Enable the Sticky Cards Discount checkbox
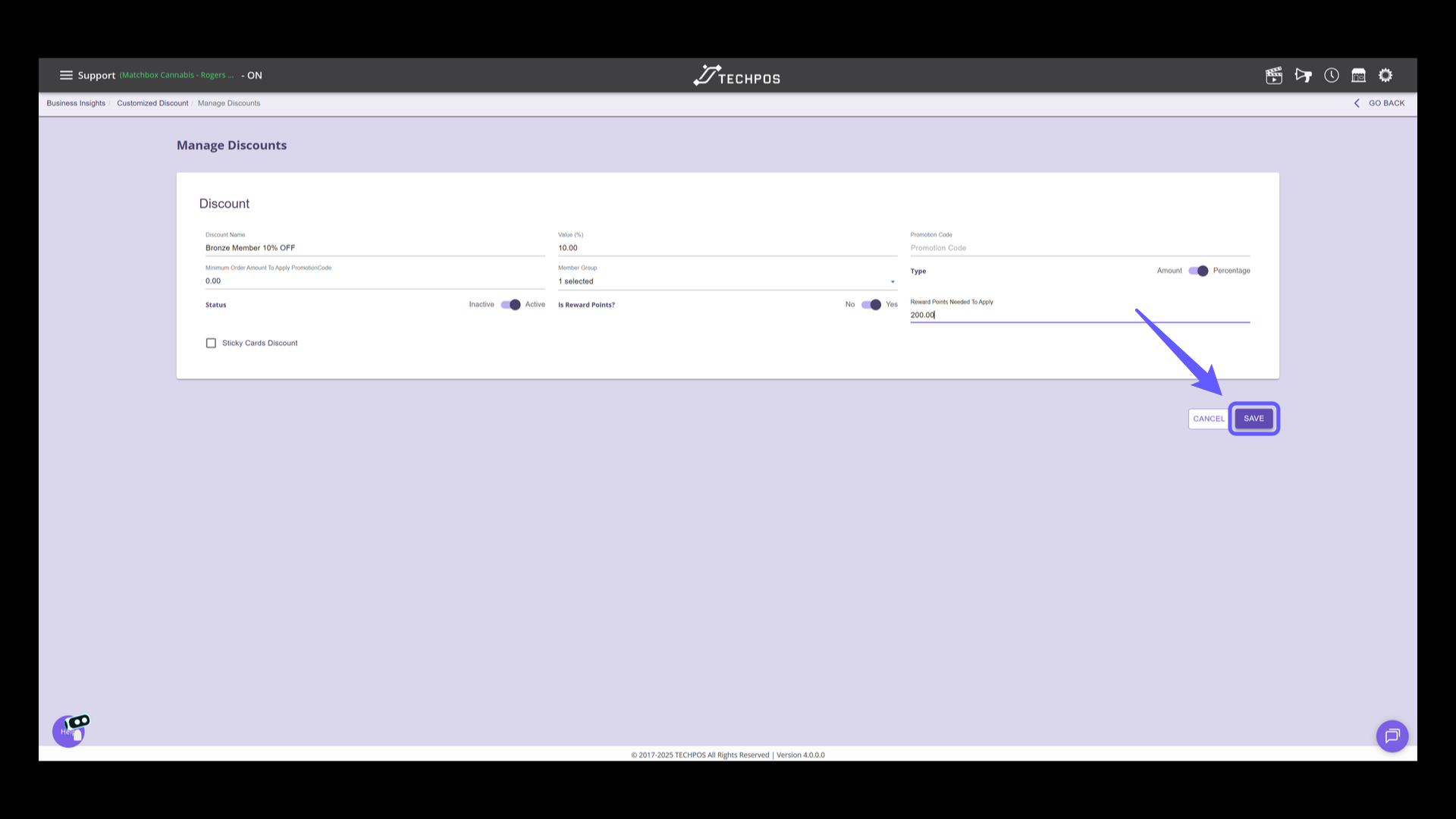 (211, 343)
